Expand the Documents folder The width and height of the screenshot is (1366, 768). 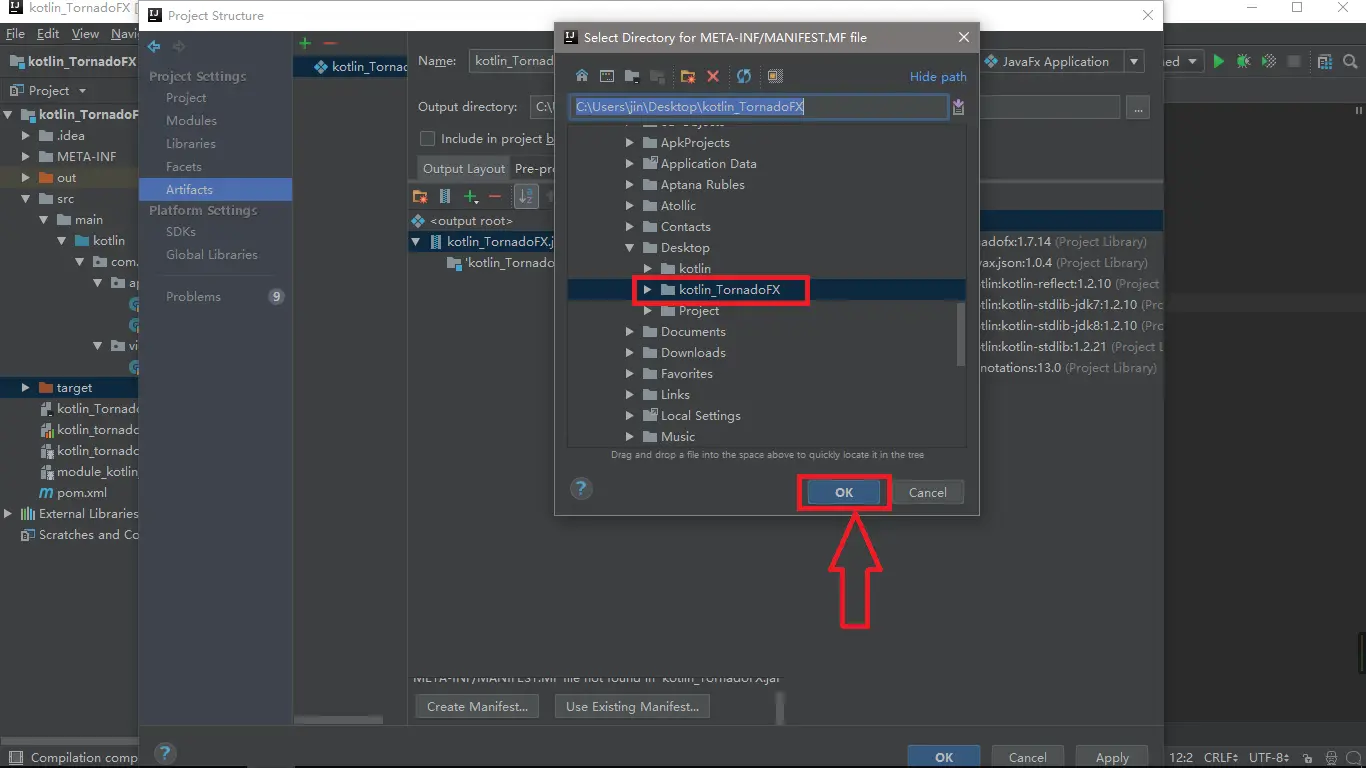(630, 332)
